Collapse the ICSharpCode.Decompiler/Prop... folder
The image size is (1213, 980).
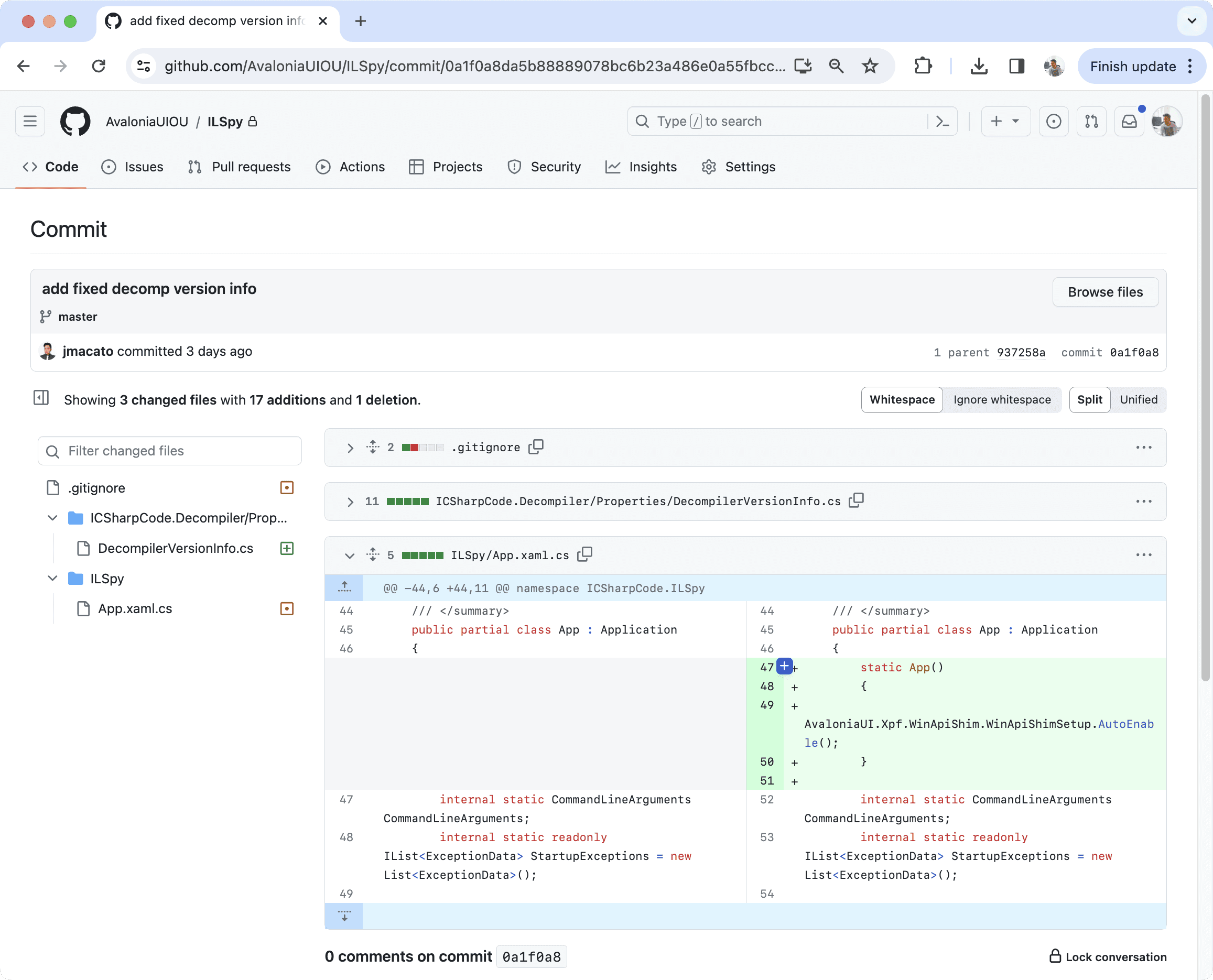(52, 518)
